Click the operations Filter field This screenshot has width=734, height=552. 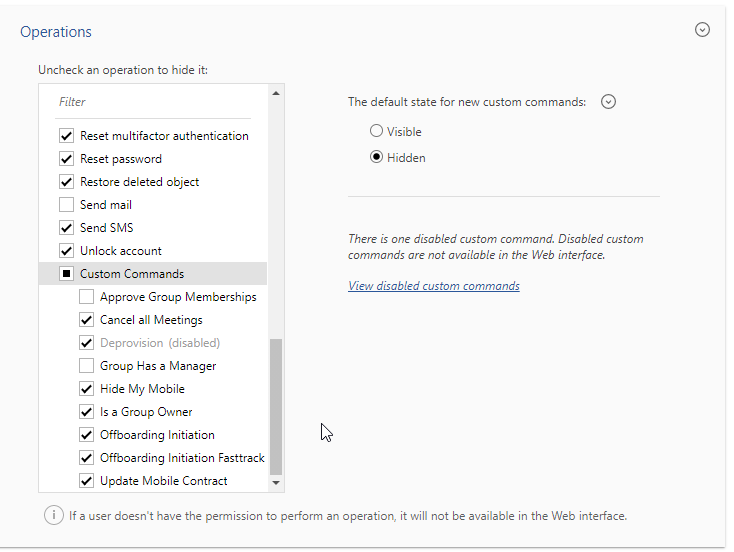(x=154, y=102)
